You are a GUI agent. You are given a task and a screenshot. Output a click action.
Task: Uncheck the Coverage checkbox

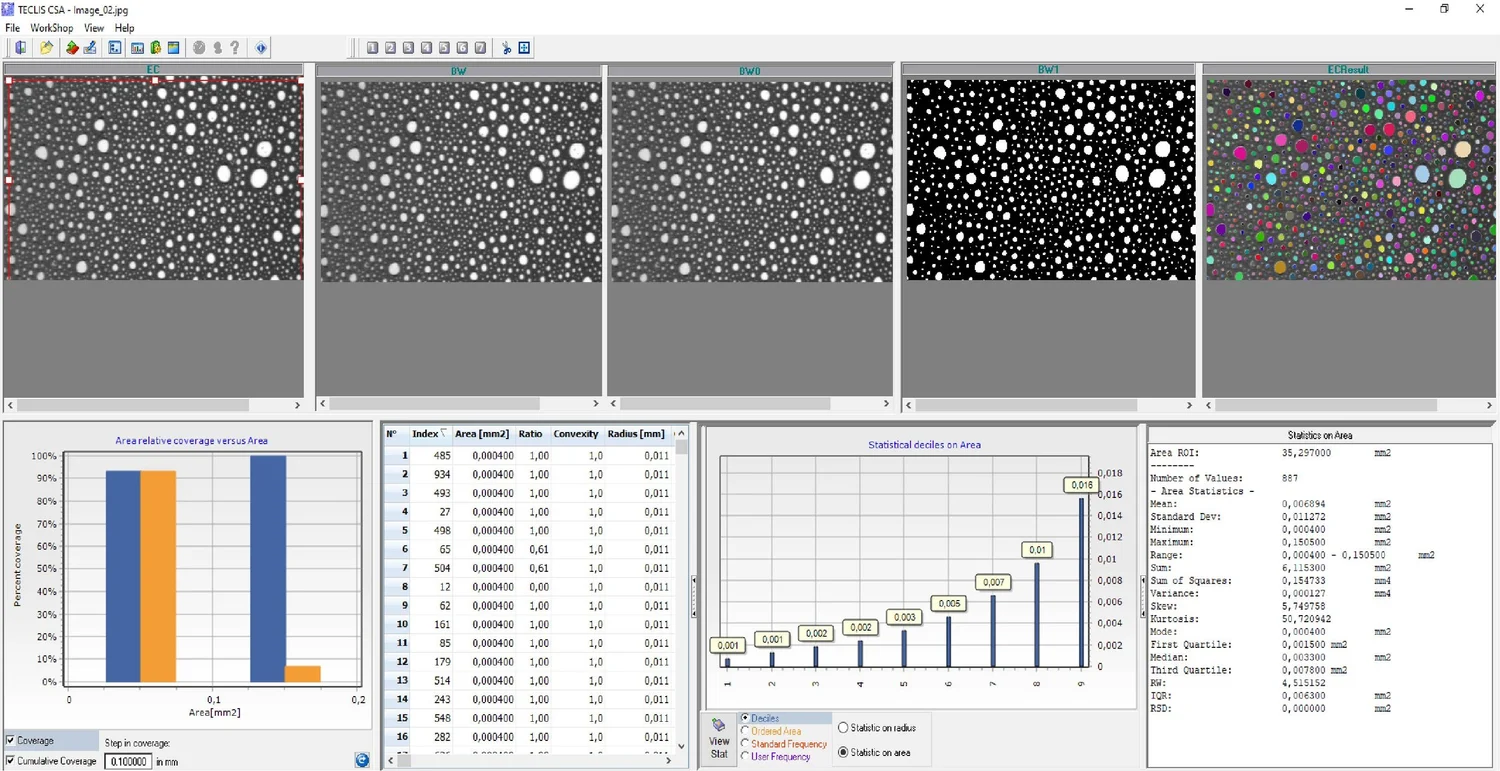[x=10, y=740]
